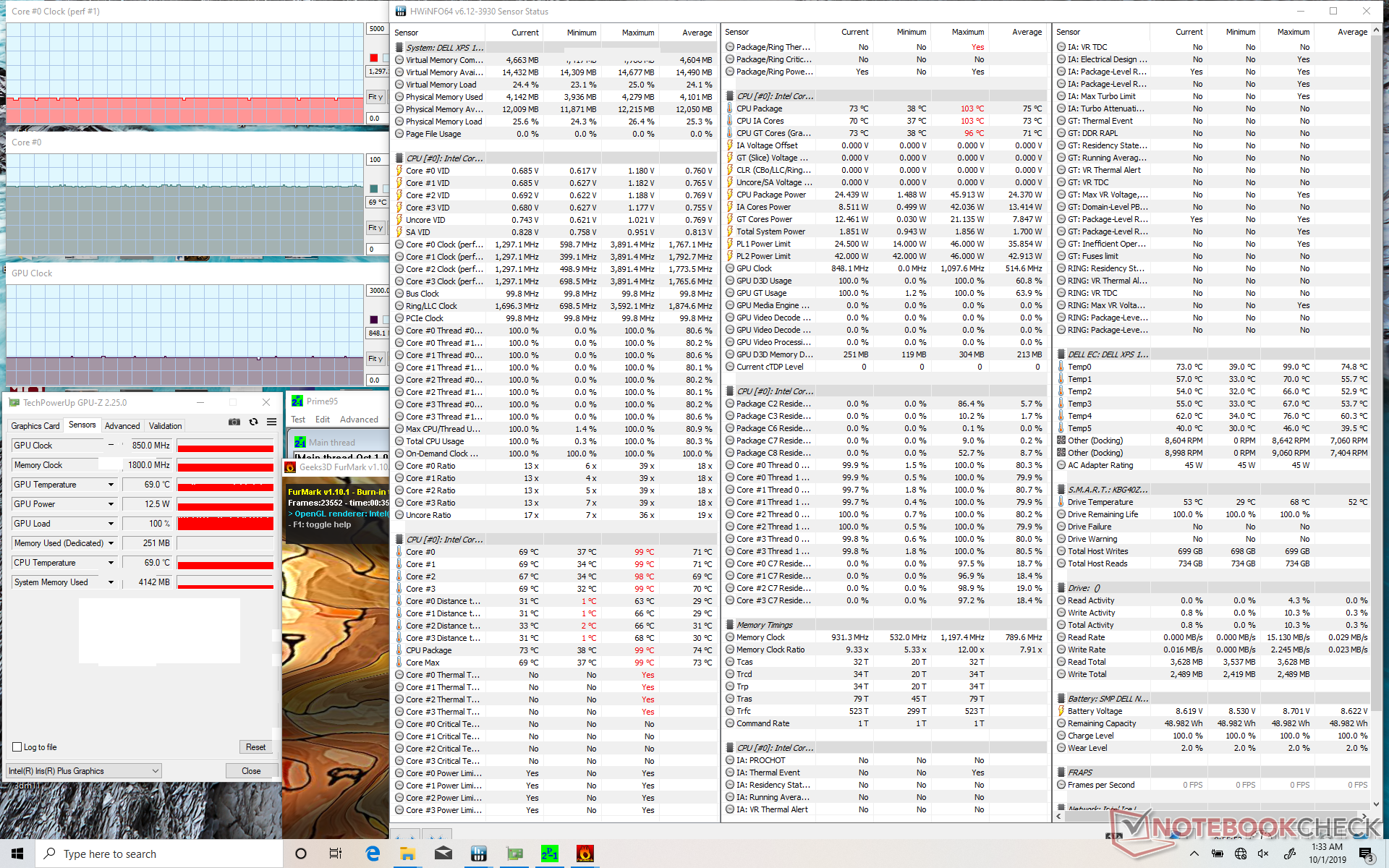1389x868 pixels.
Task: Expand GPU Temperature sensor dropdown
Action: pos(111,485)
